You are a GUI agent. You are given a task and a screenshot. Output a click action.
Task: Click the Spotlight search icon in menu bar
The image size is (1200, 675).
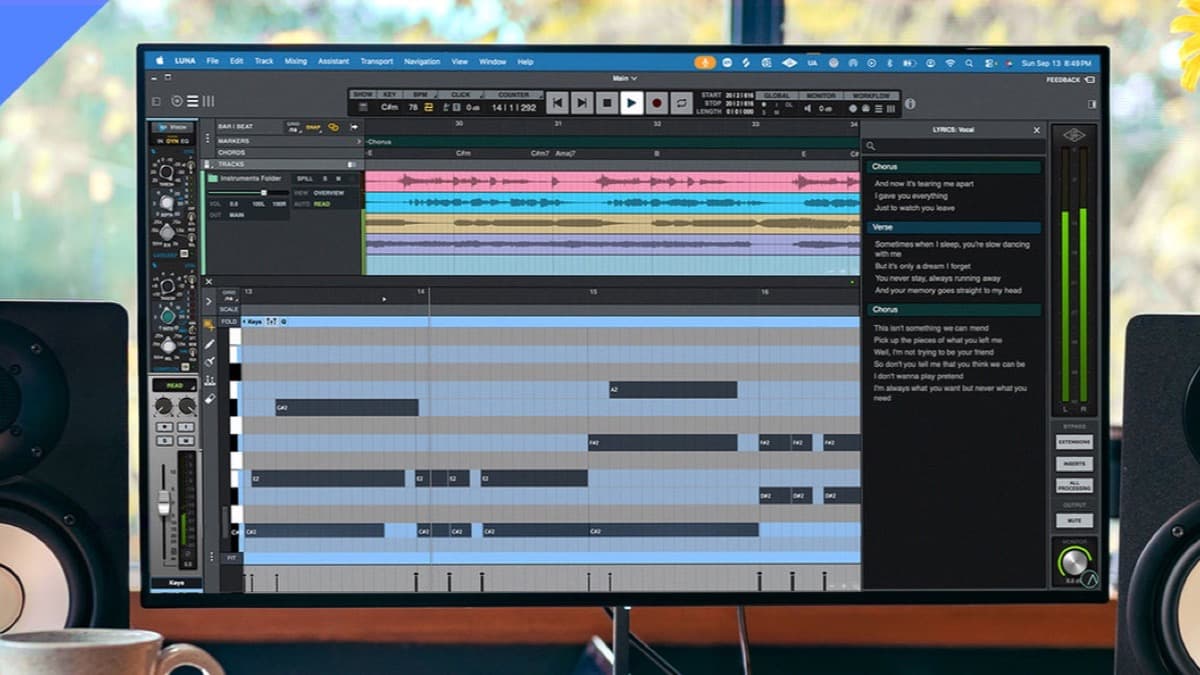tap(969, 62)
